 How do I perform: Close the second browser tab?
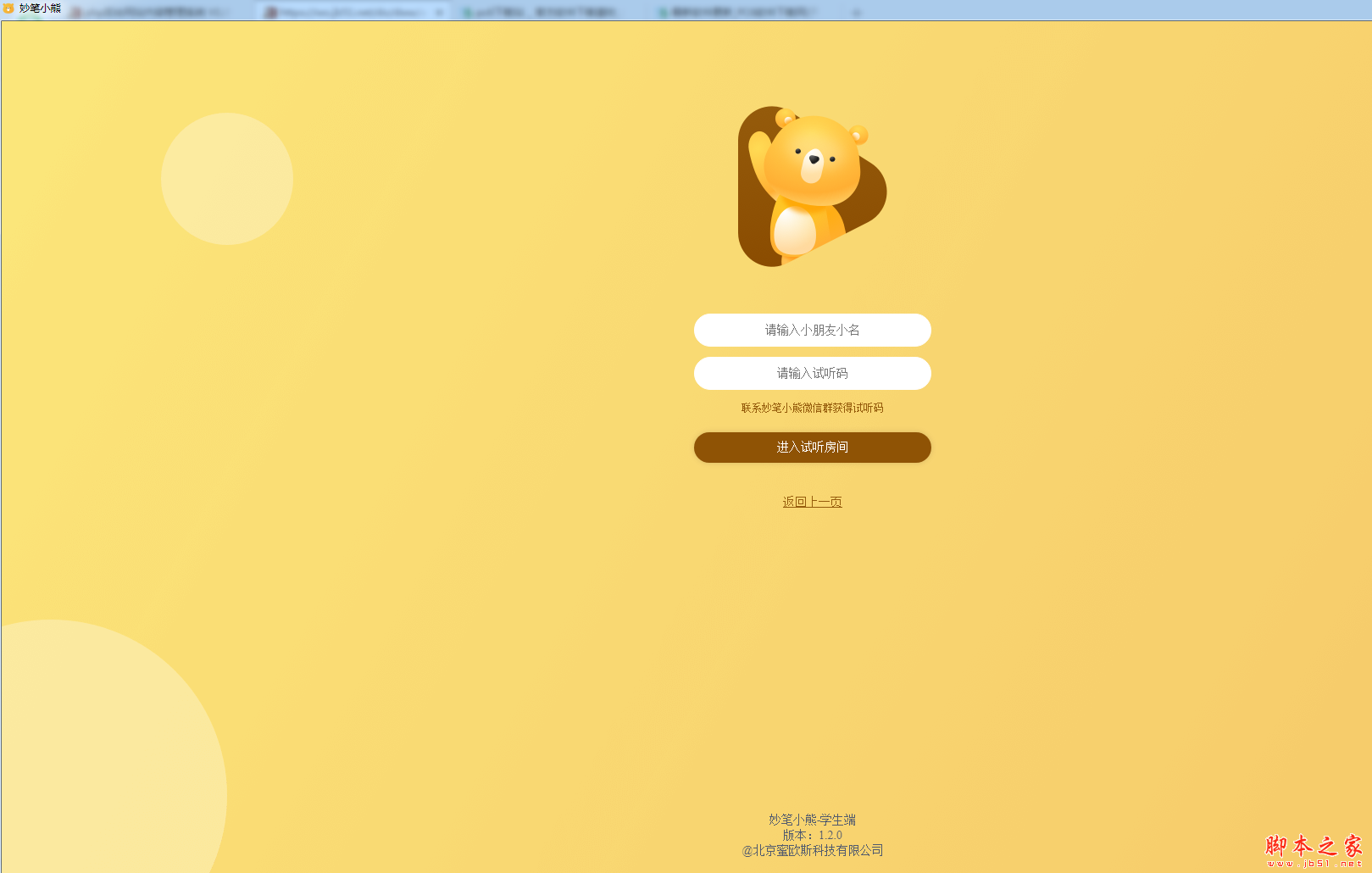point(439,12)
